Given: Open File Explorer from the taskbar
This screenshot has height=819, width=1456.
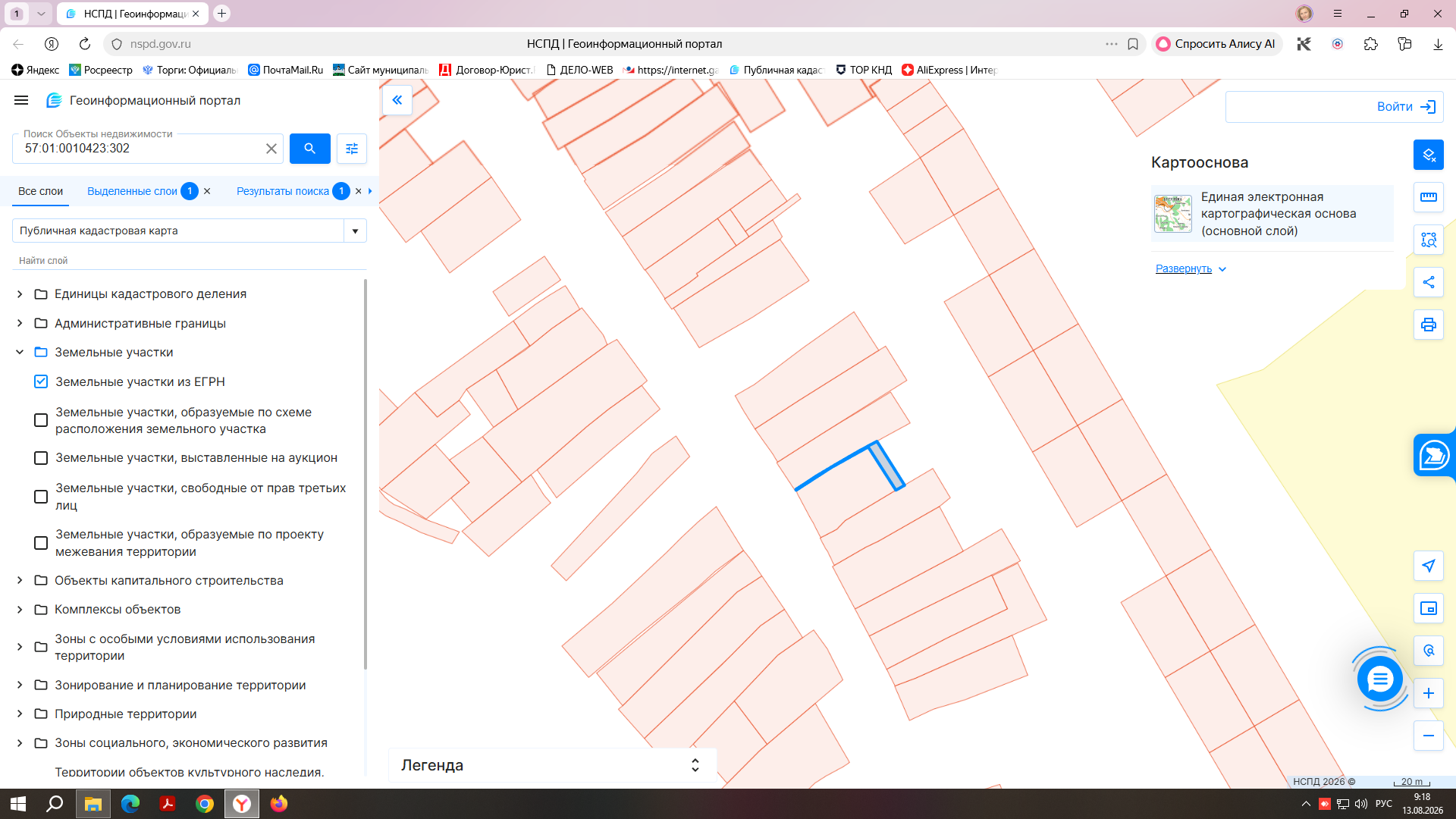Looking at the screenshot, I should pos(93,804).
